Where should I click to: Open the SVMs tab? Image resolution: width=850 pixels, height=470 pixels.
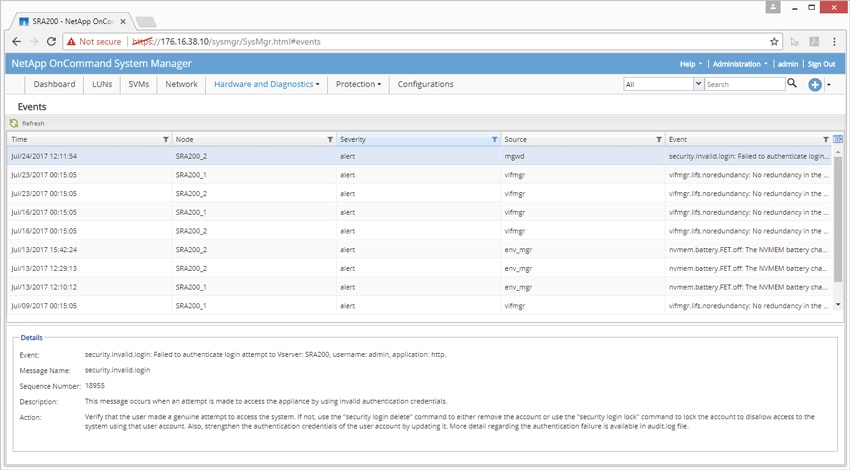coord(139,84)
